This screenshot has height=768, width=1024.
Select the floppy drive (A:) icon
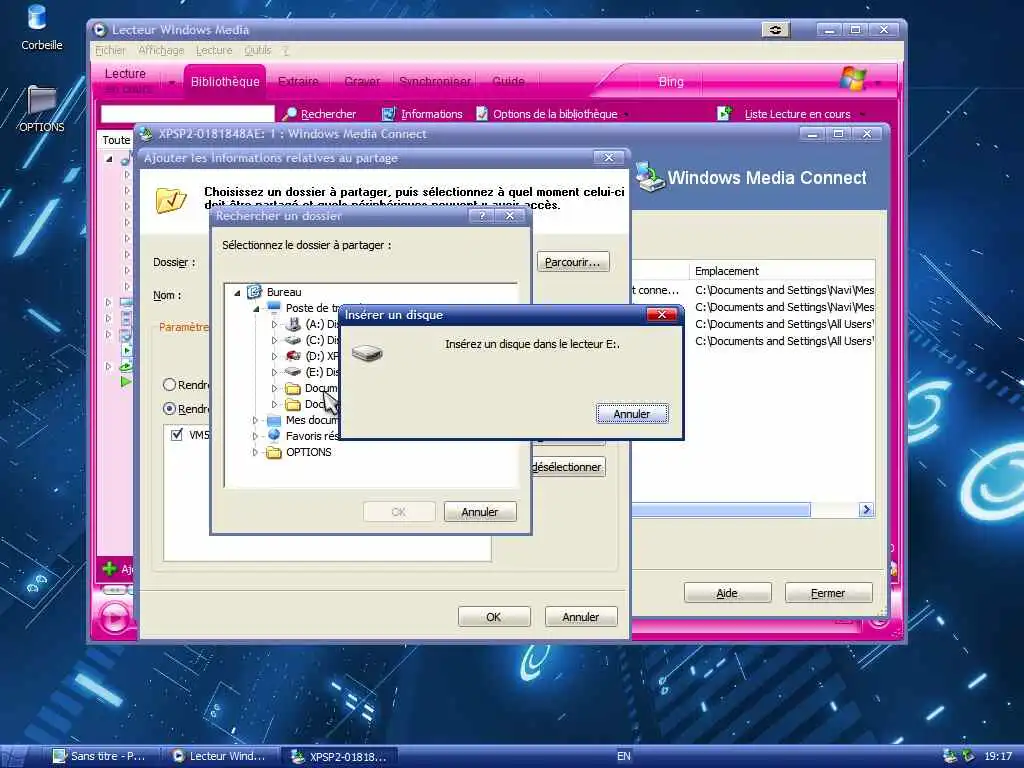[294, 324]
